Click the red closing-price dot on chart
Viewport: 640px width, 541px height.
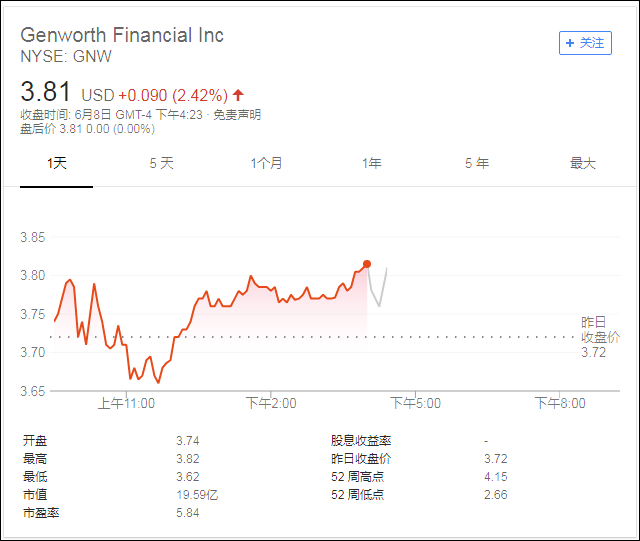(367, 264)
